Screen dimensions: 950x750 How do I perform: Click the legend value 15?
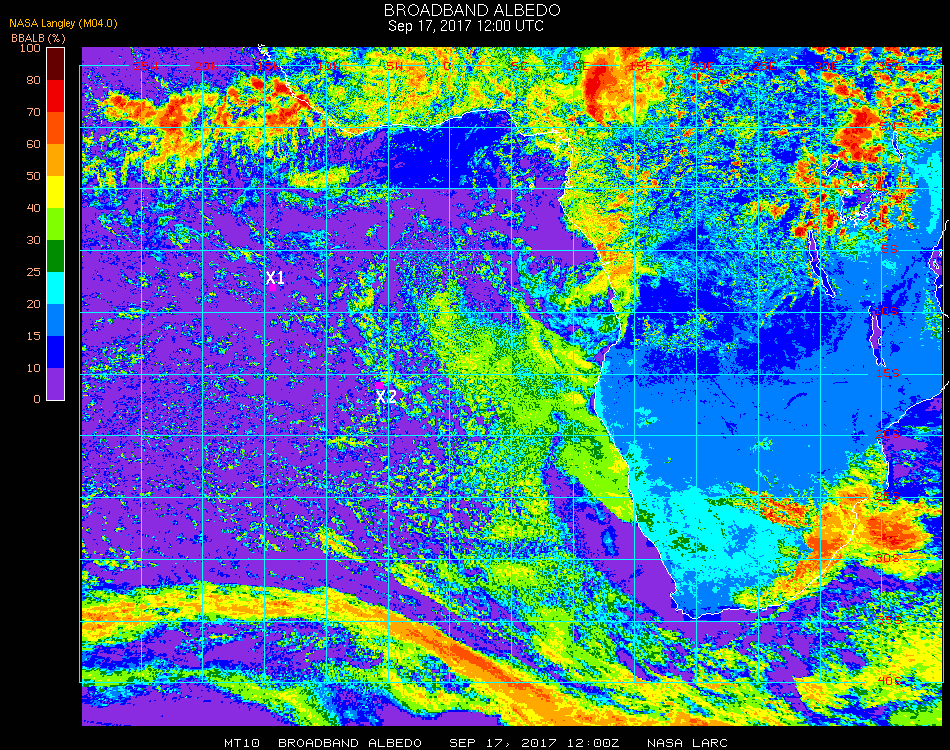pos(33,336)
